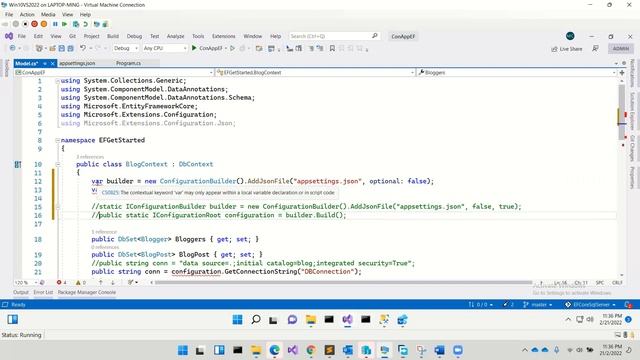The height and width of the screenshot is (360, 640).
Task: Open the VM Action menu
Action: tap(27, 14)
